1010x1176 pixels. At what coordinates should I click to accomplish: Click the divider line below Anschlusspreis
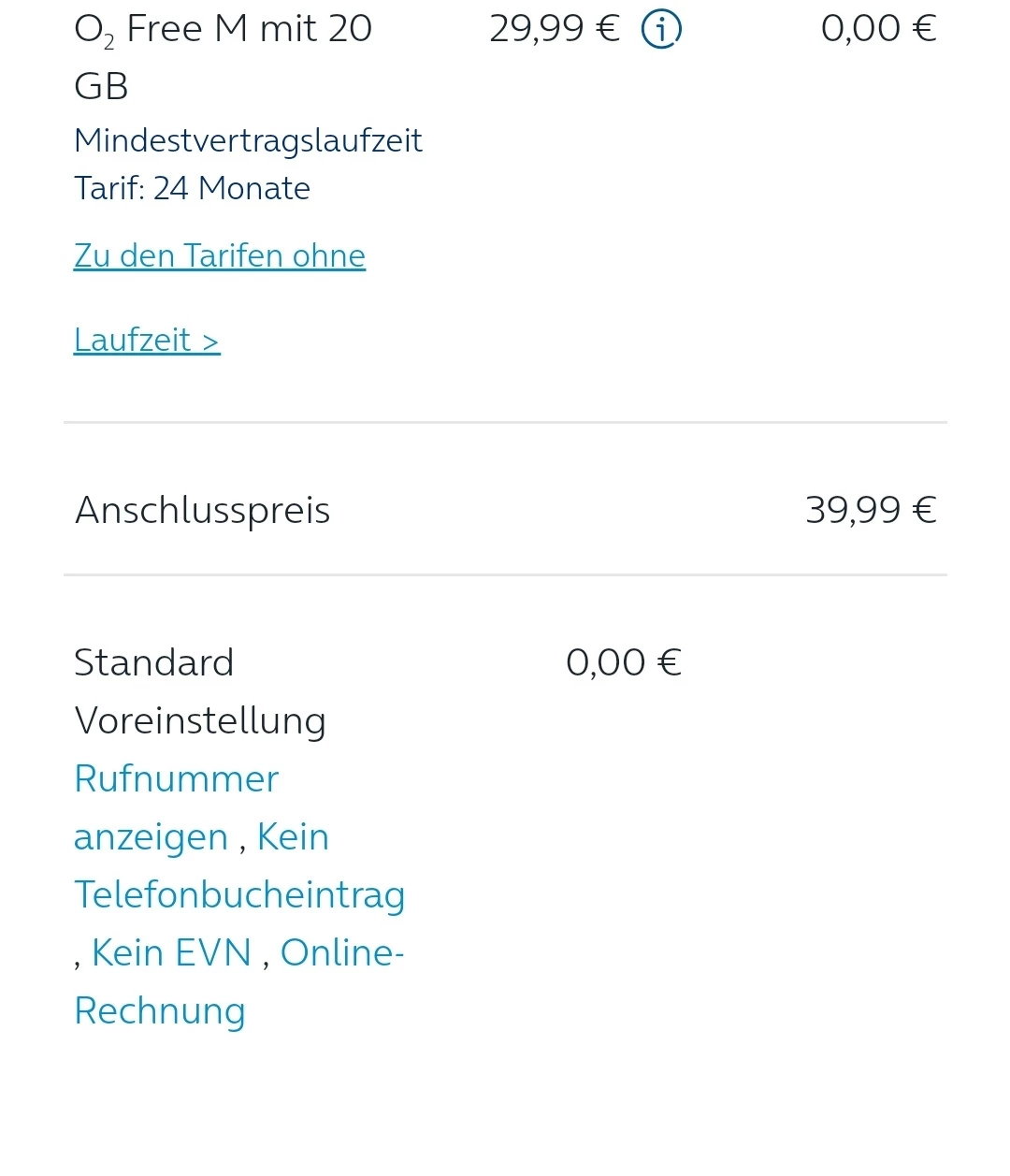coord(505,574)
